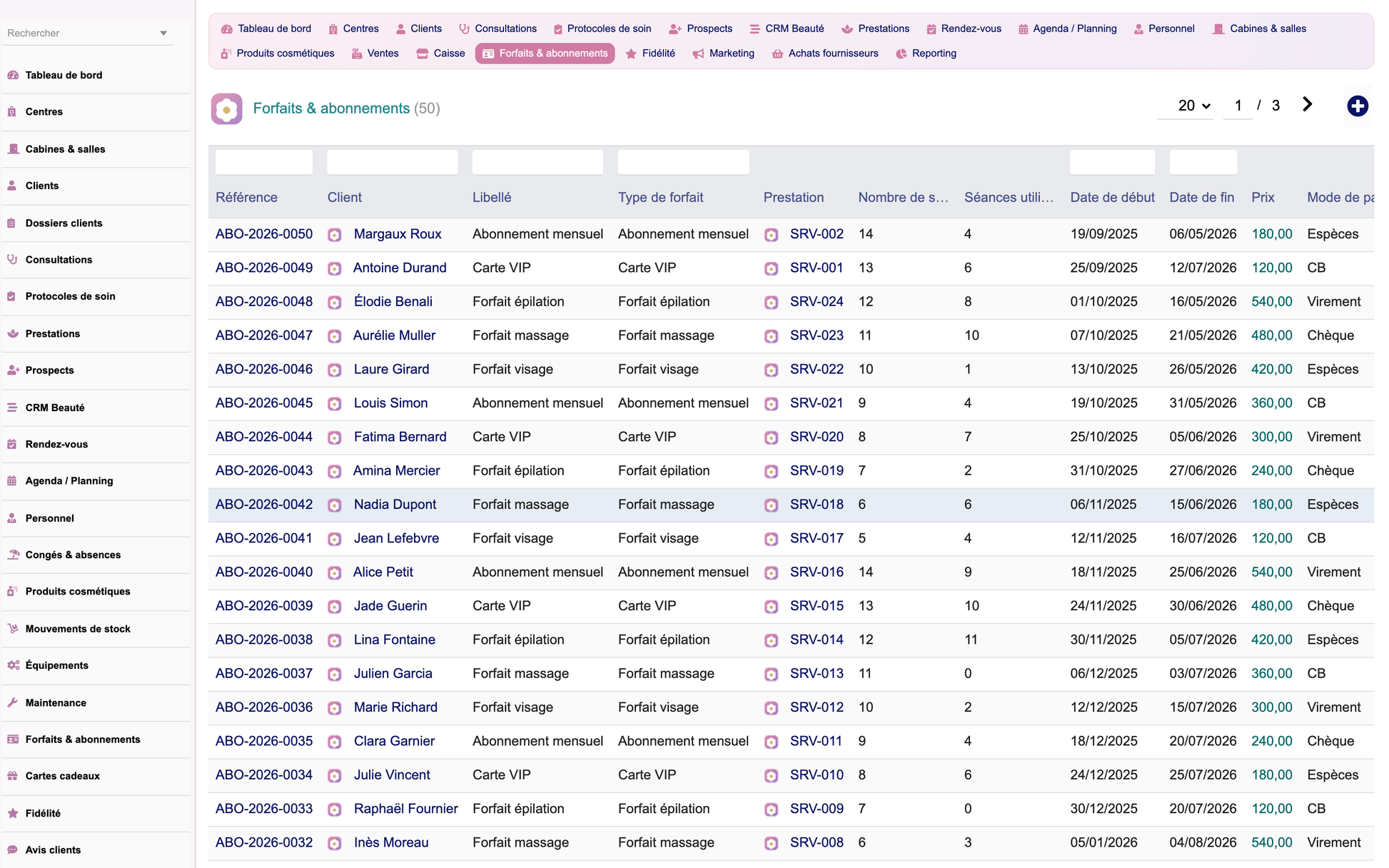Screen dimensions: 1389x868
Task: Click the client icon beside Nadia Dupont
Action: point(335,505)
